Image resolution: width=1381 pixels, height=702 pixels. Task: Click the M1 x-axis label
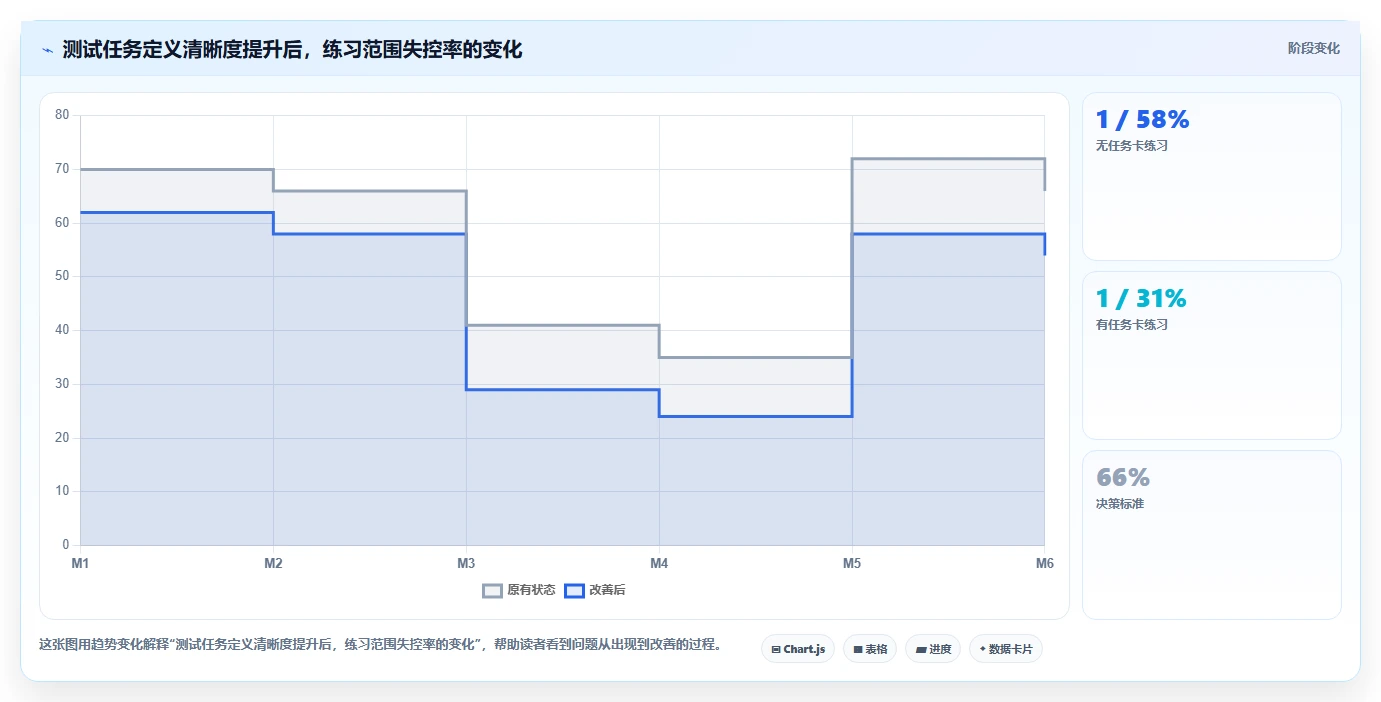tap(80, 563)
